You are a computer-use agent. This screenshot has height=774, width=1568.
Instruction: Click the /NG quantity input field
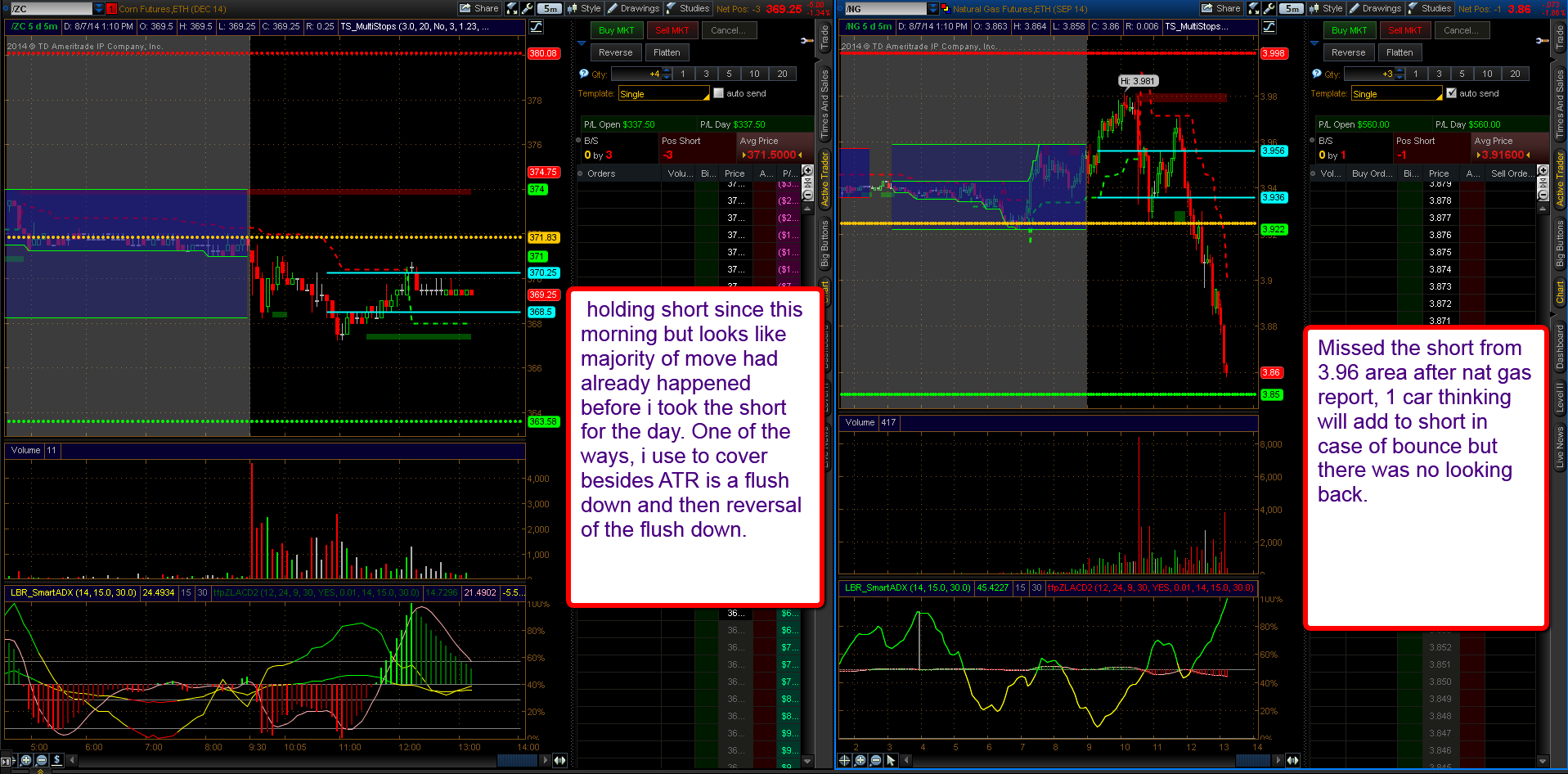1369,74
